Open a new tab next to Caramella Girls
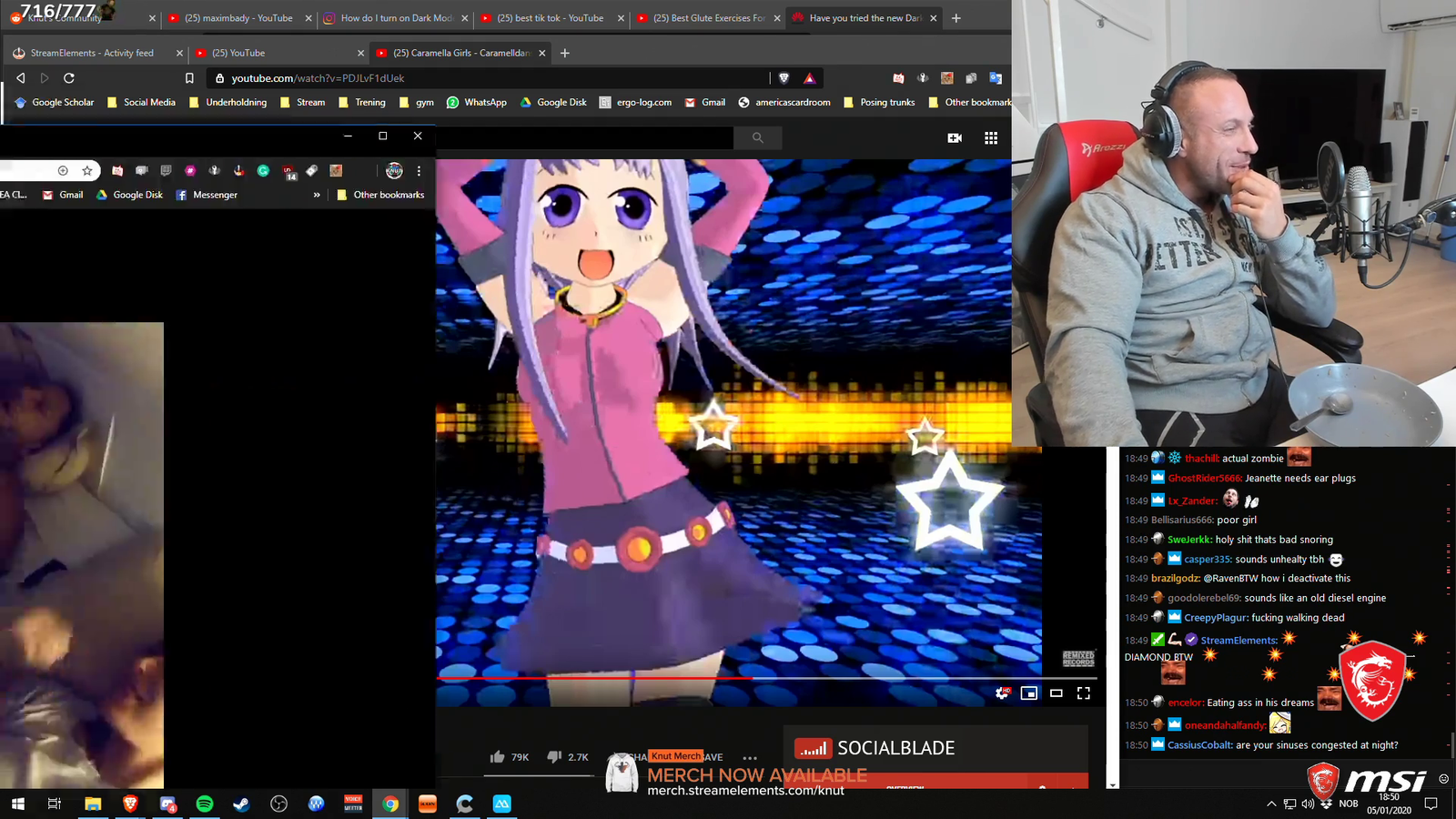Screen dimensions: 1456x819 pyautogui.click(x=565, y=53)
